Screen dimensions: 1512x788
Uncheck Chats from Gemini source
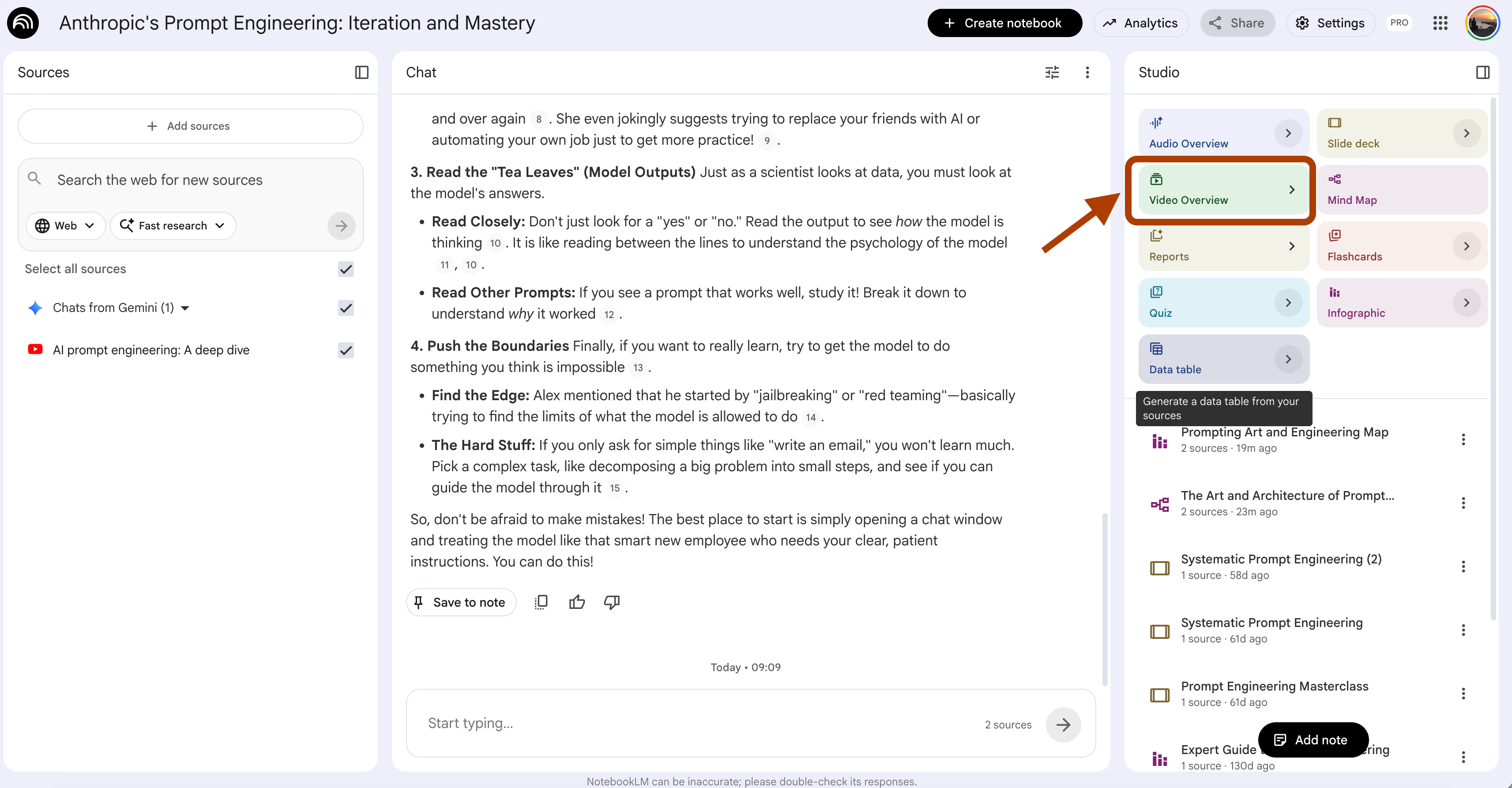click(x=346, y=308)
